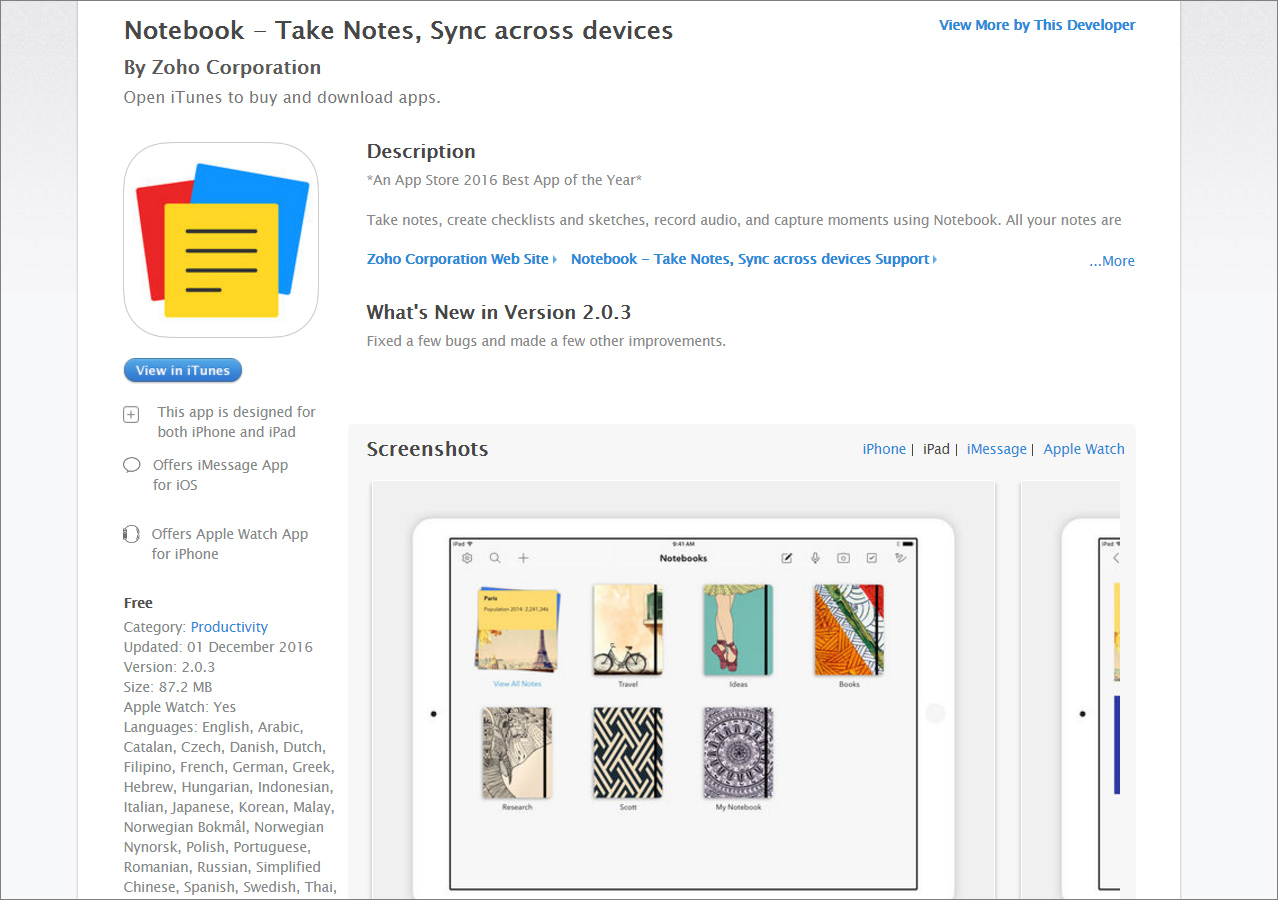The width and height of the screenshot is (1278, 900).
Task: Expand description with ...More
Action: pos(1112,261)
